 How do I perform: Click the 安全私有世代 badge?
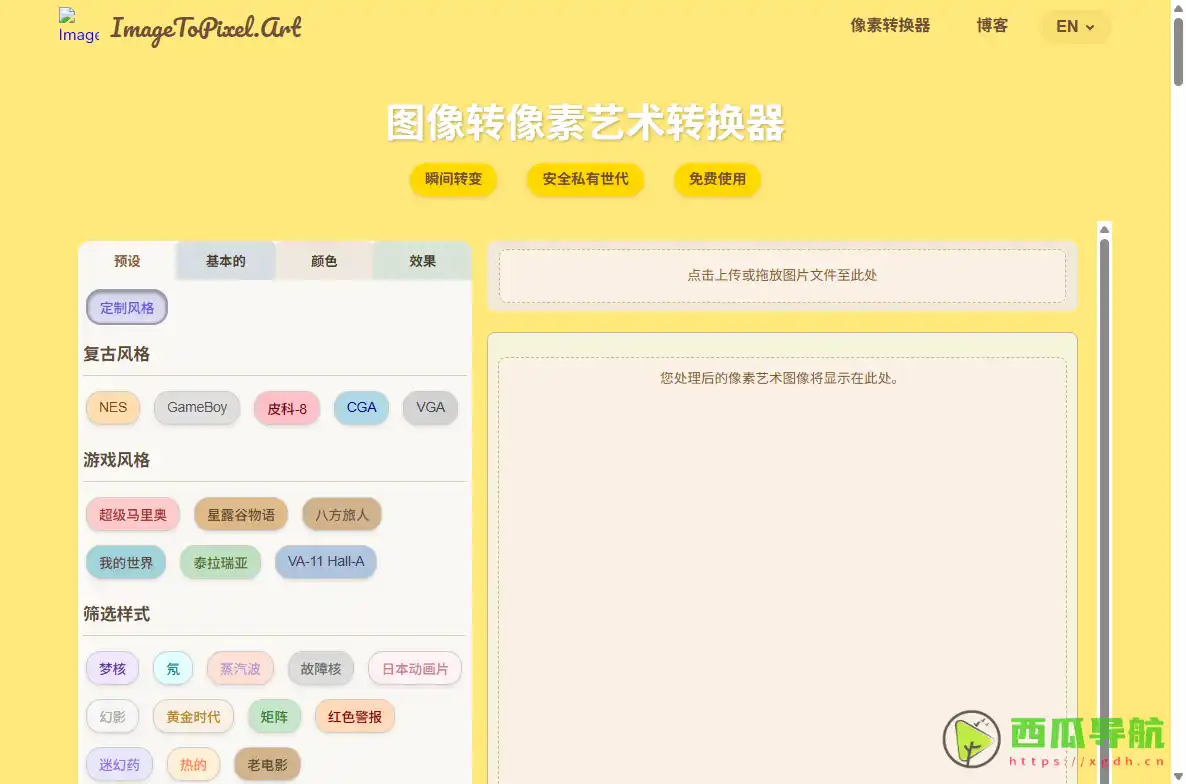click(x=585, y=179)
